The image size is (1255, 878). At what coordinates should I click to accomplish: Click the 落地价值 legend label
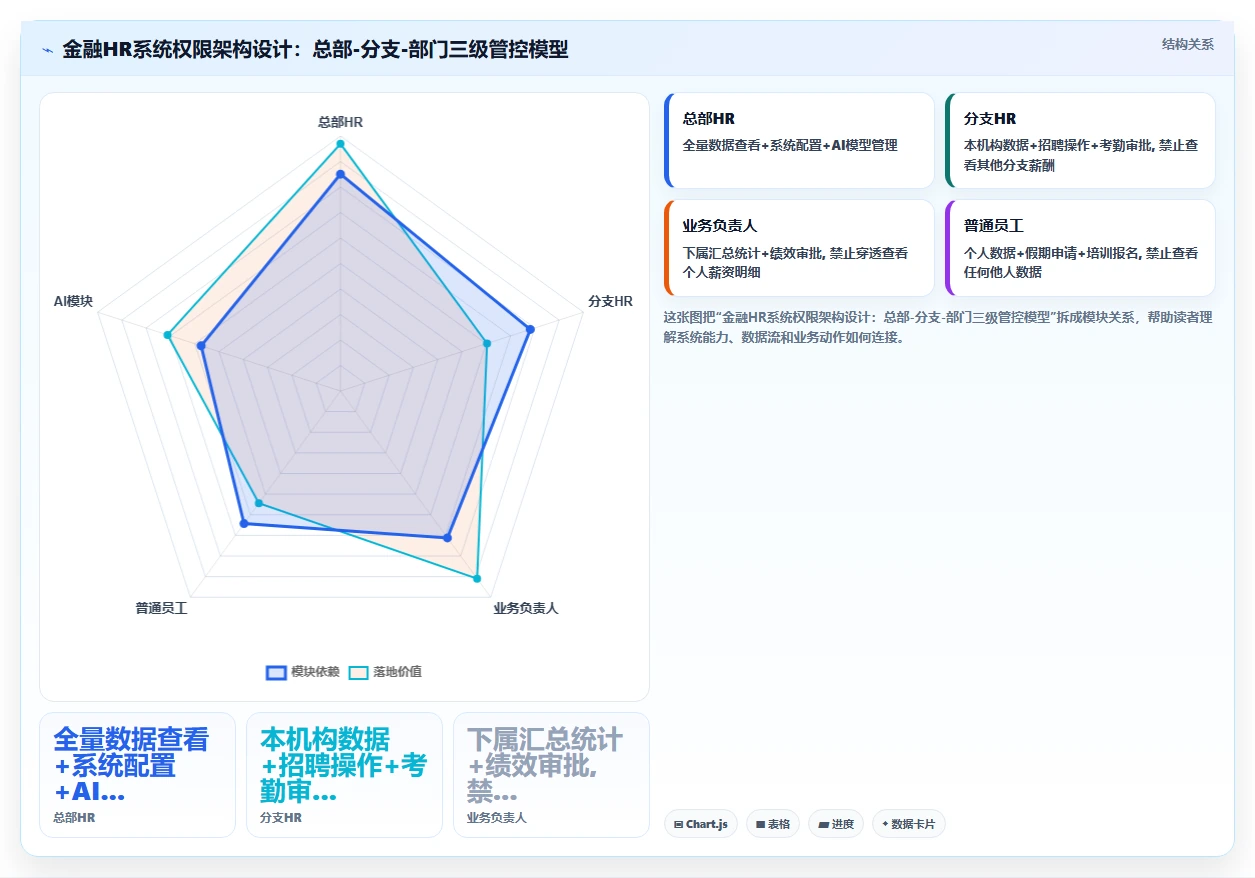(x=397, y=672)
